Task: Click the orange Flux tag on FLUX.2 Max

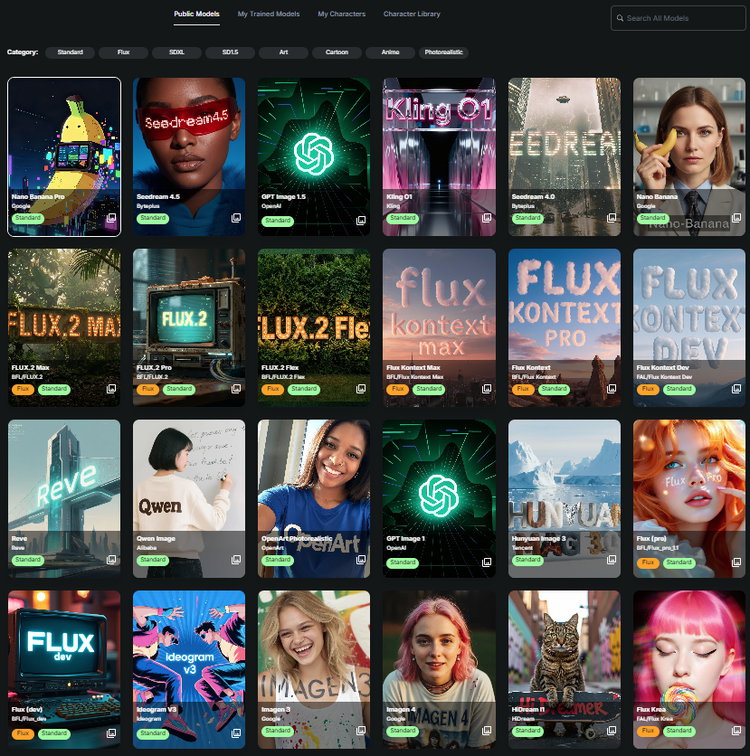Action: tap(23, 389)
